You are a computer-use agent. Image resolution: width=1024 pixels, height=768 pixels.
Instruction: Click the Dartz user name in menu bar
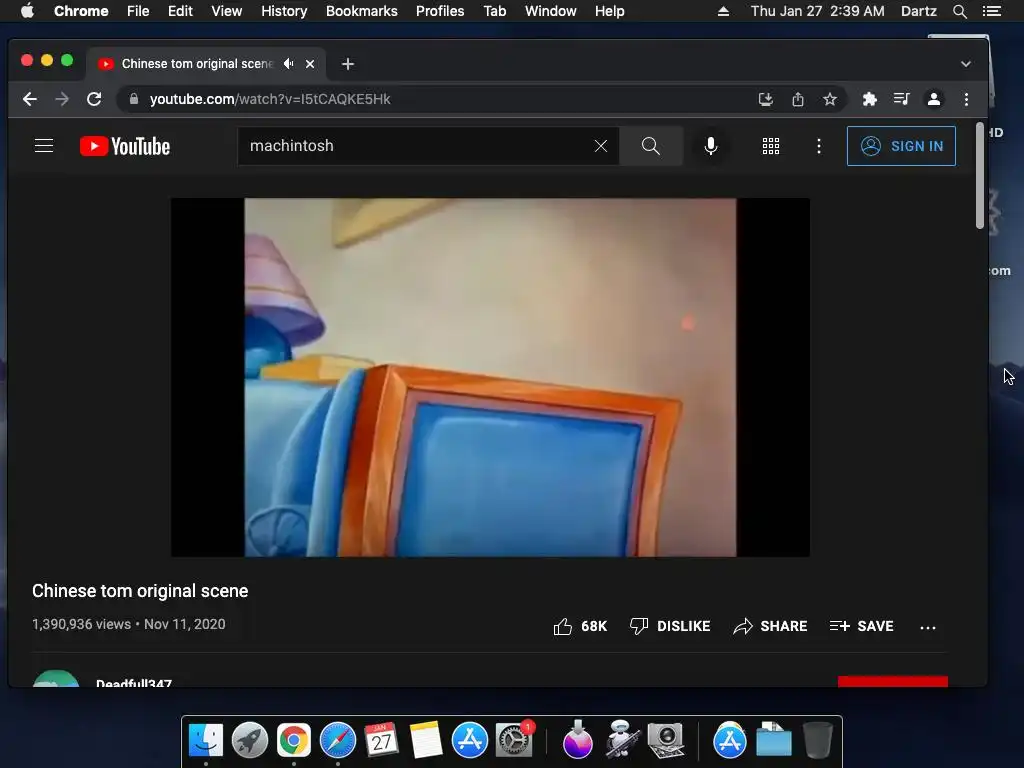pos(918,11)
